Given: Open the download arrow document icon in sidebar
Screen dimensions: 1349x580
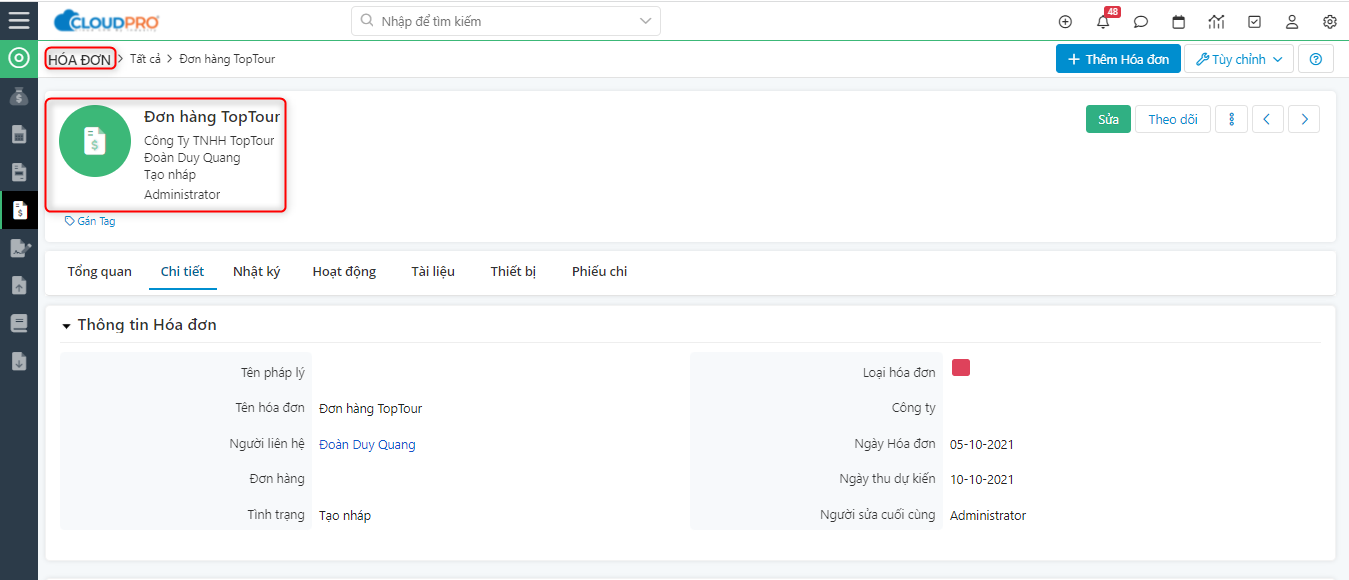Looking at the screenshot, I should pyautogui.click(x=18, y=361).
